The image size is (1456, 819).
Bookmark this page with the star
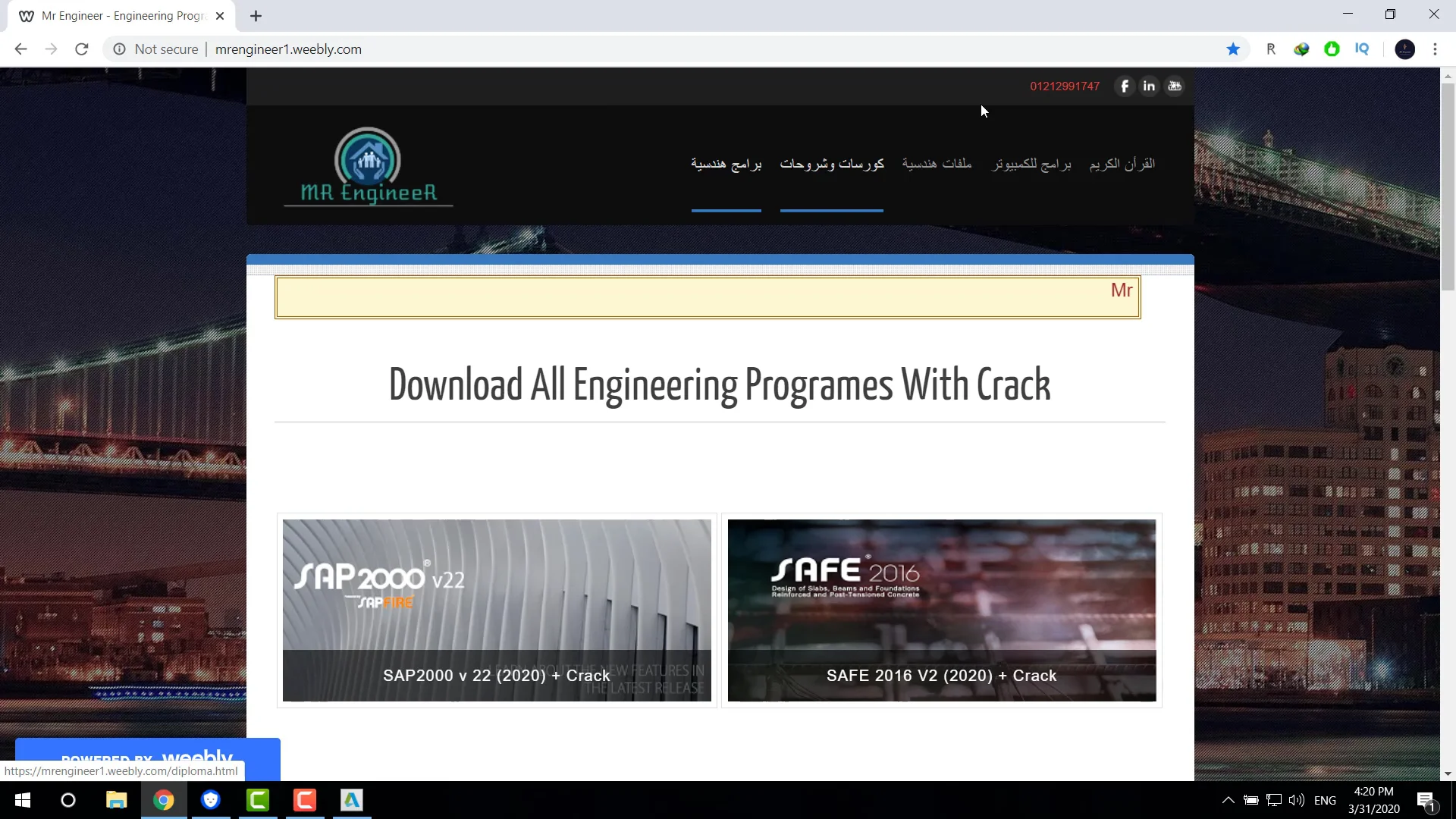[1233, 49]
